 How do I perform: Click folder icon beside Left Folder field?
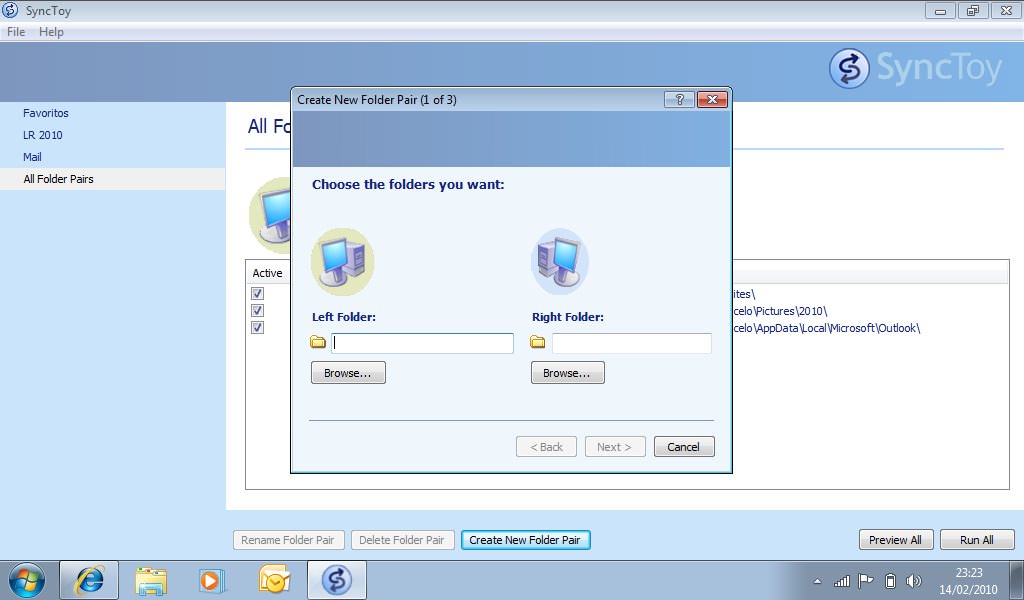(318, 343)
